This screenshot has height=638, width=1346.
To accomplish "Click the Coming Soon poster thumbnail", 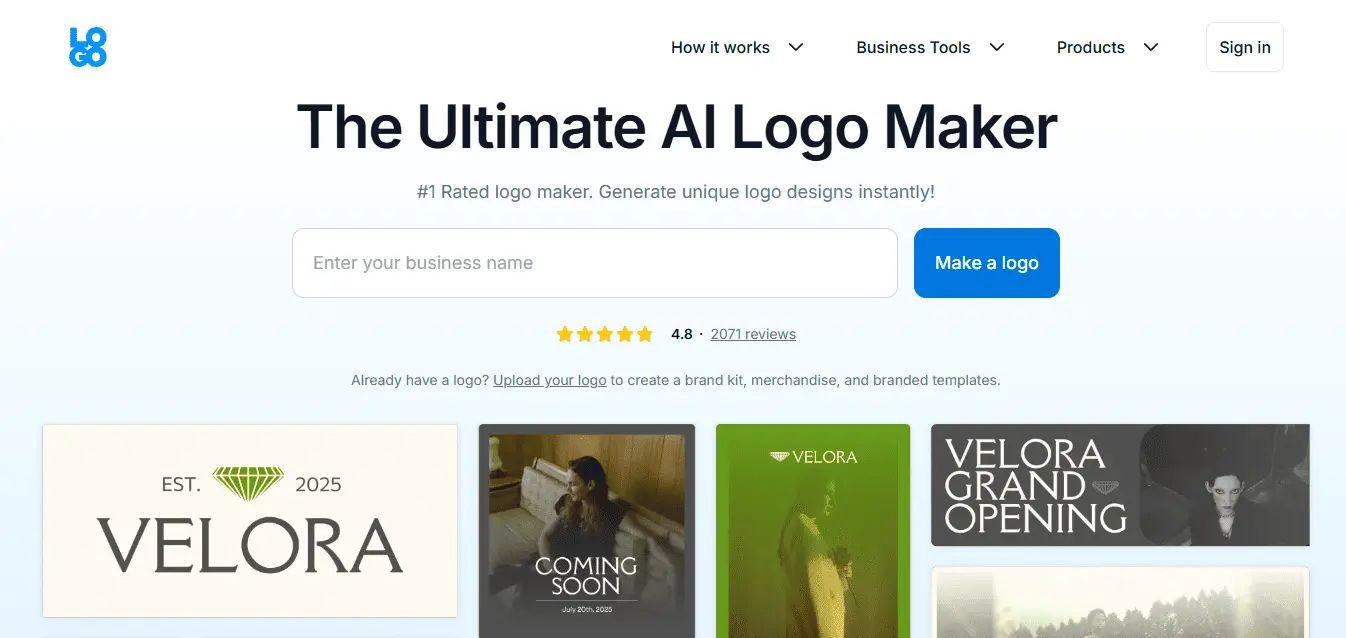I will point(586,530).
